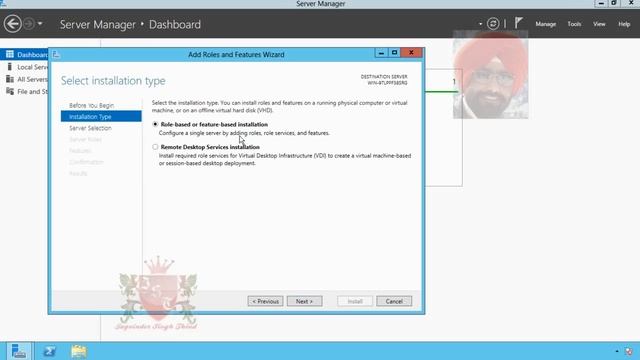Click the DESTINATION SERVER label
This screenshot has width=640, height=360.
tap(384, 77)
